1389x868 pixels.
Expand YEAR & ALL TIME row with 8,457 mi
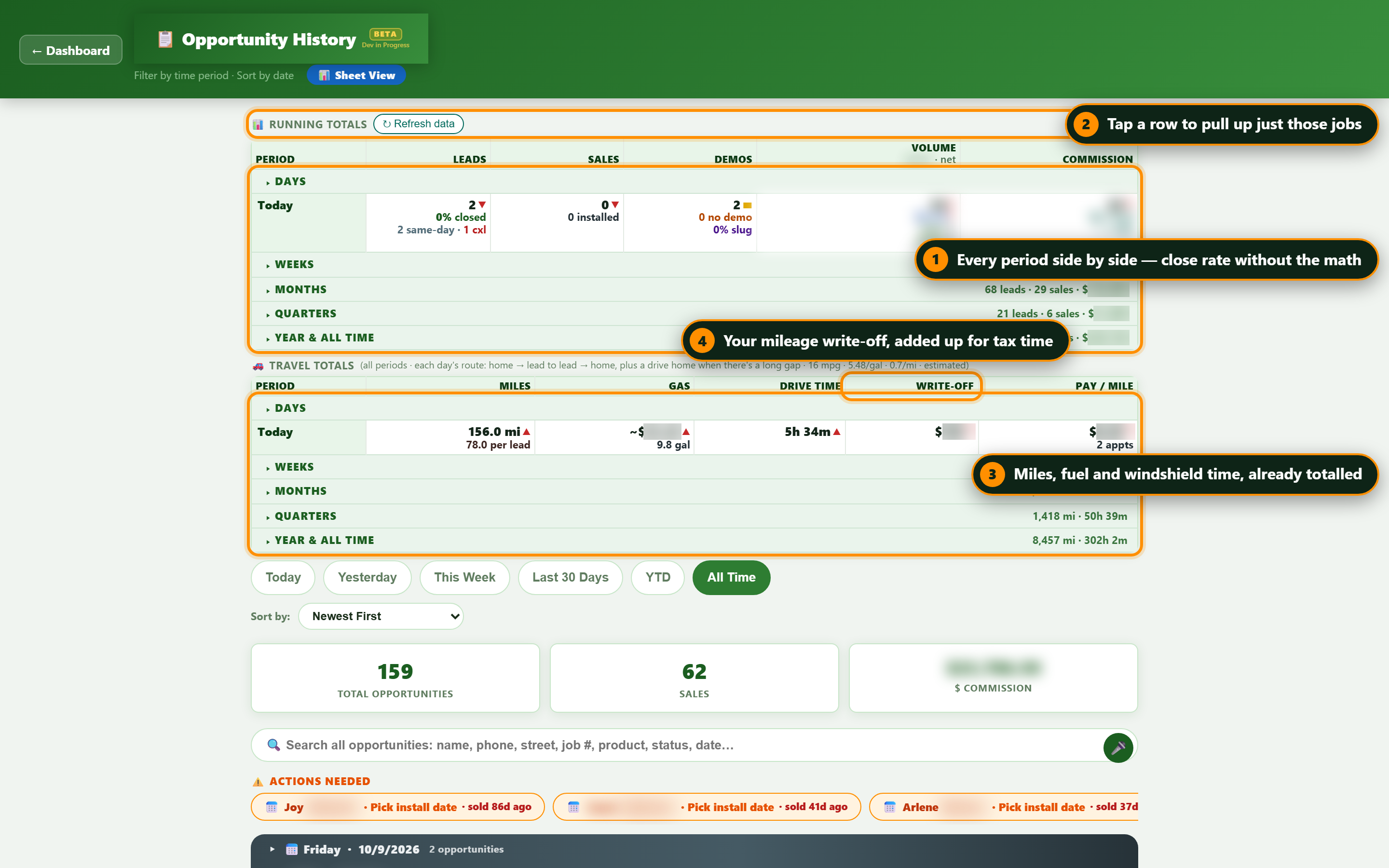(x=694, y=540)
